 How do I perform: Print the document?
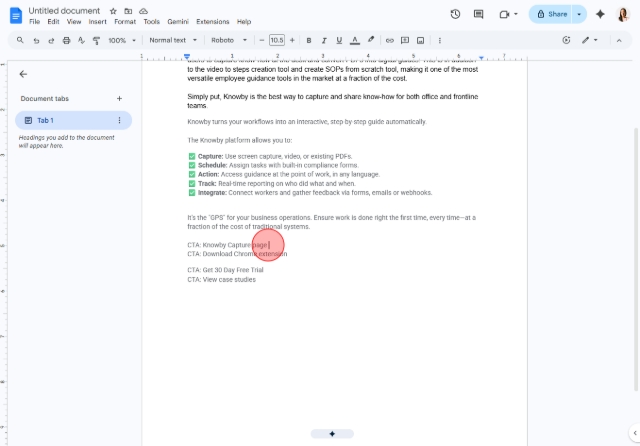[66, 40]
